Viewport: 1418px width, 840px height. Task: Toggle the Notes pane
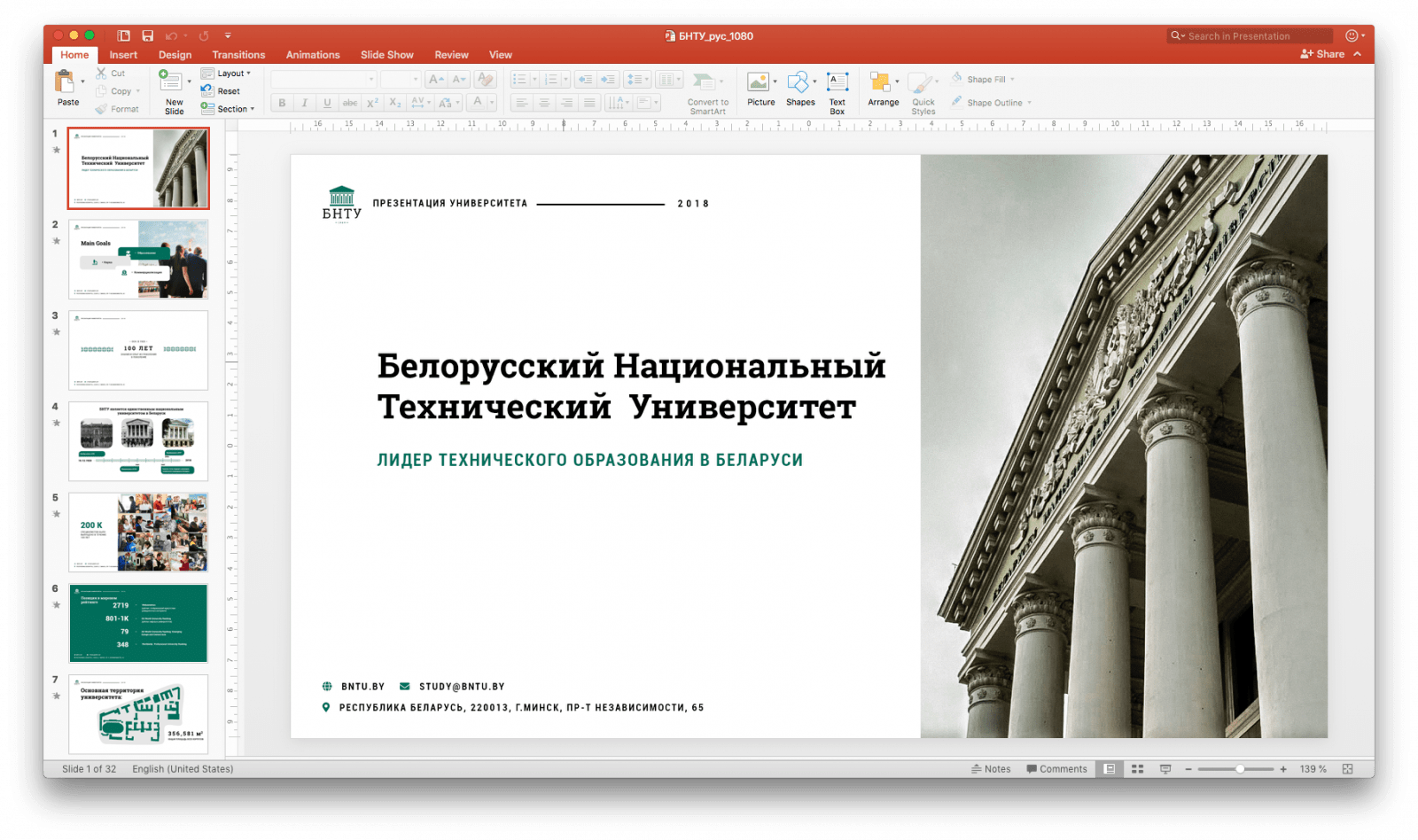coord(991,769)
